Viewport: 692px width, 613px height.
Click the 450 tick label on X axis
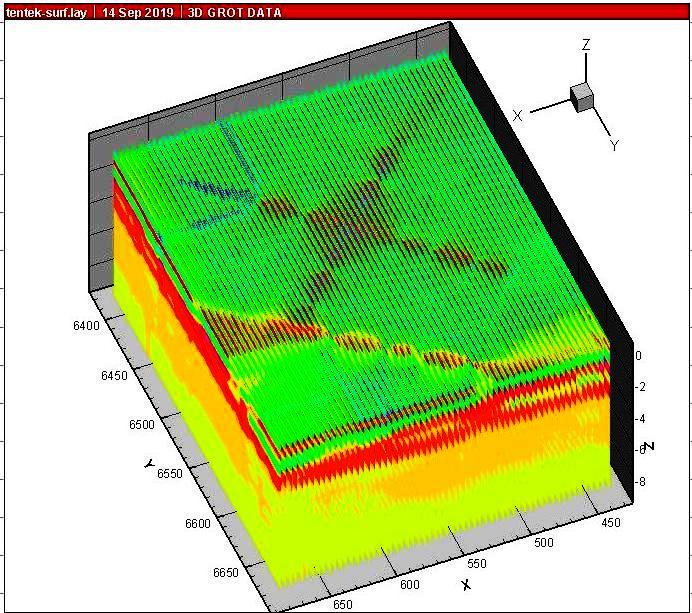click(x=611, y=522)
